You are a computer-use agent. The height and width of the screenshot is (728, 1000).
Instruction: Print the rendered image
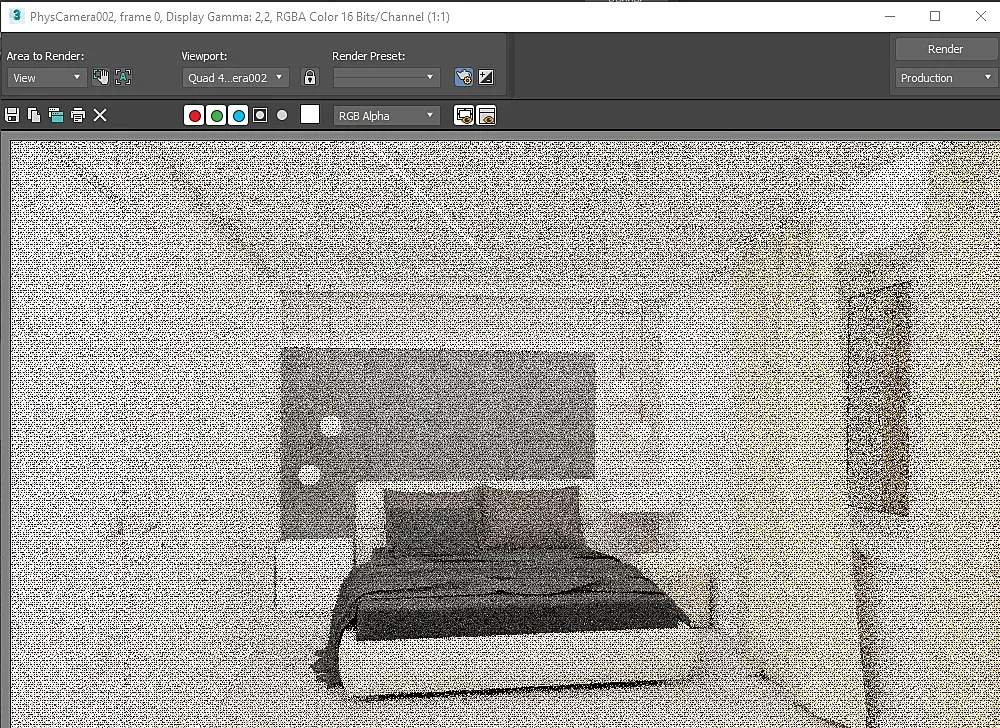point(78,115)
